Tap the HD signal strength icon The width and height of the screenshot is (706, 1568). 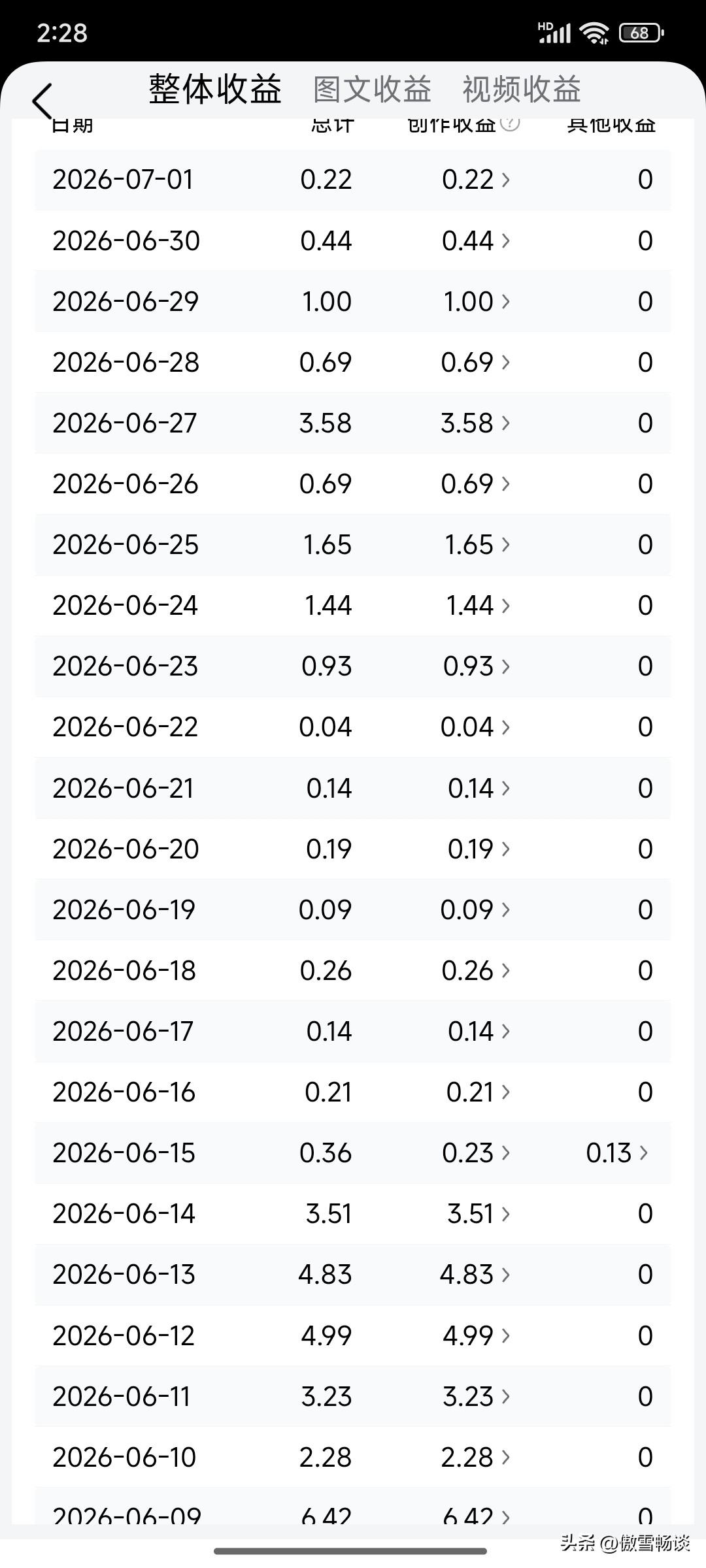[554, 32]
